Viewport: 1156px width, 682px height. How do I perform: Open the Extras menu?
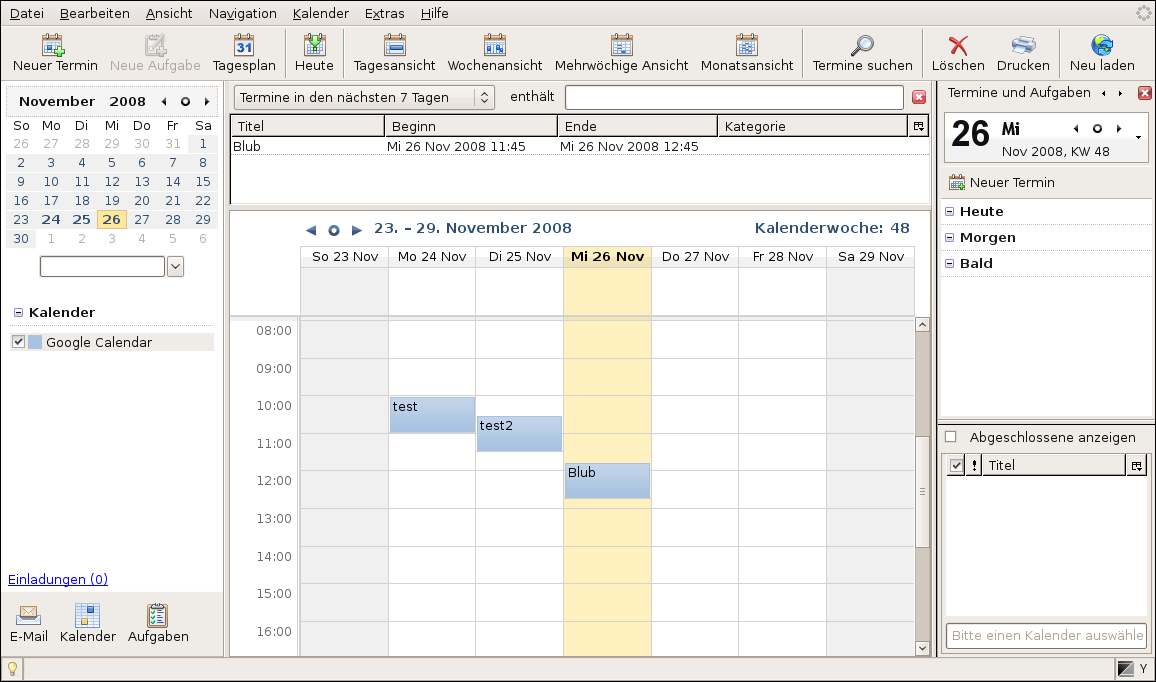385,13
